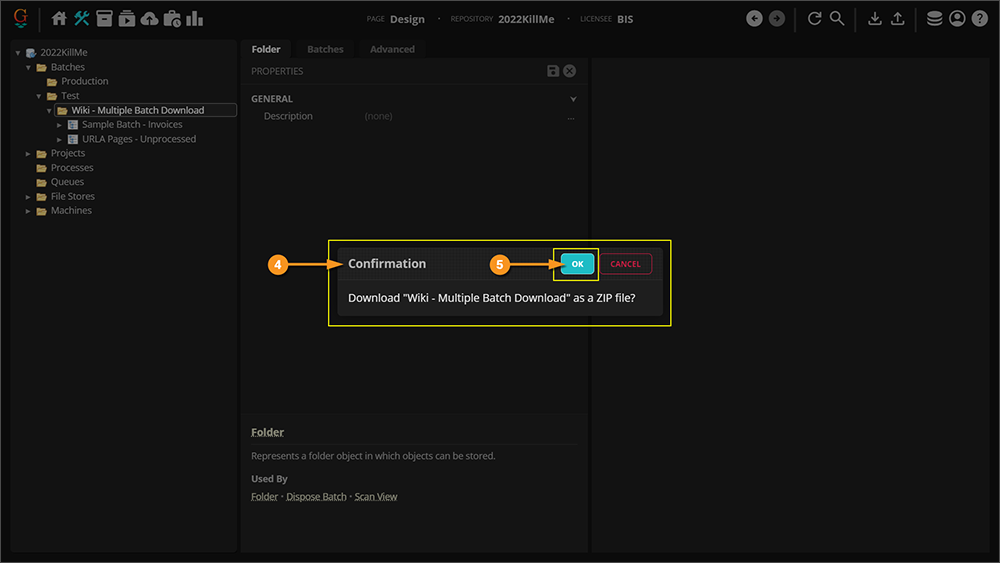Screen dimensions: 1000x563
Task: Go back with left arrow icon
Action: point(754,18)
